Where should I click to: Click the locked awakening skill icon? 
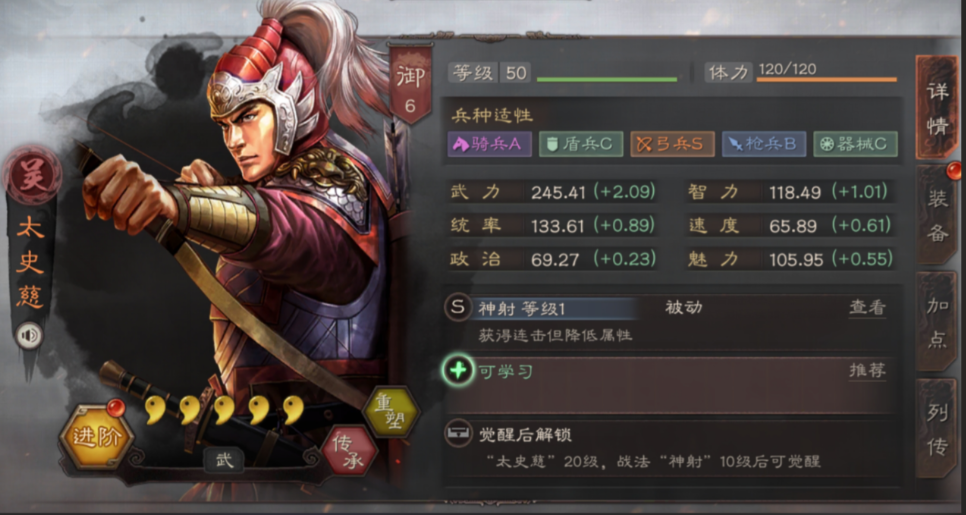click(x=458, y=434)
